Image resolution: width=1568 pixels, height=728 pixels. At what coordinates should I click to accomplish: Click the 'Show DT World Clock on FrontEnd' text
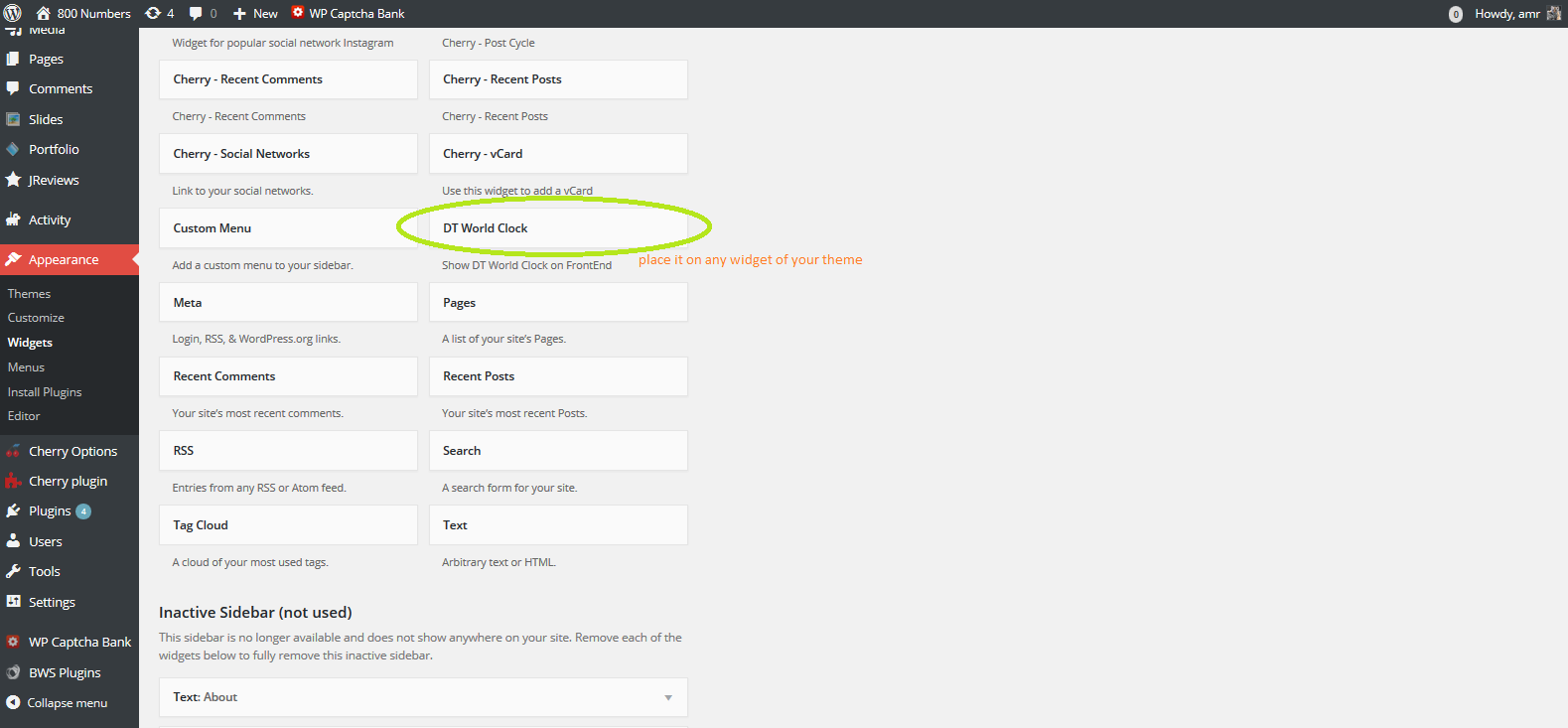(526, 265)
